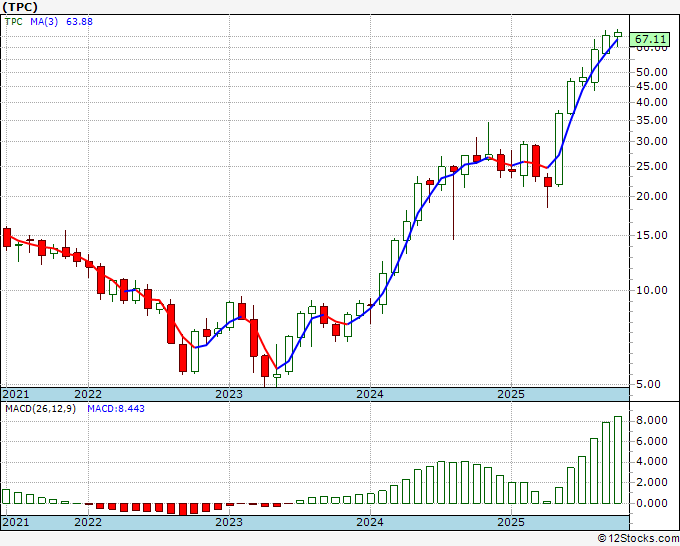
Task: Click the 15.00 price axis label
Action: tap(652, 235)
